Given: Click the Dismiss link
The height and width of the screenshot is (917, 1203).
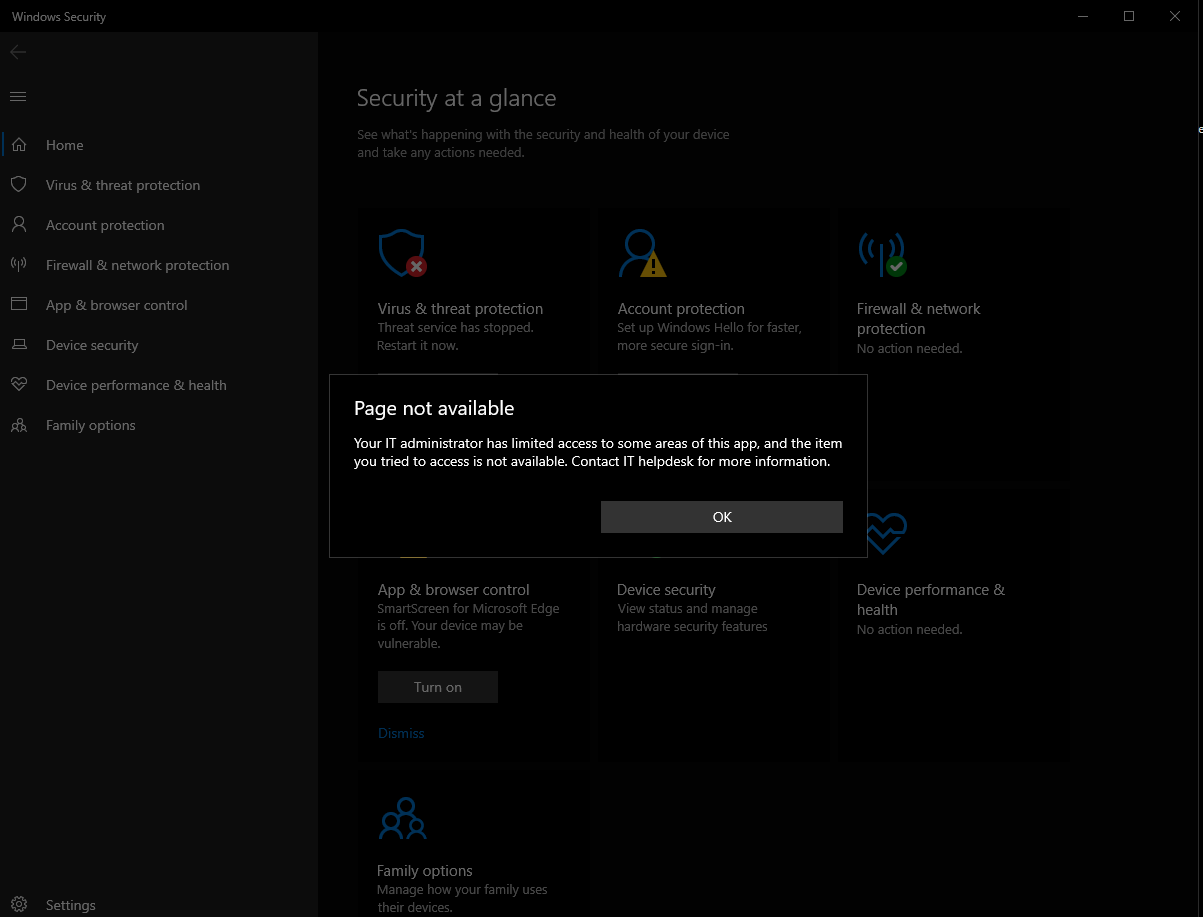Looking at the screenshot, I should [401, 733].
